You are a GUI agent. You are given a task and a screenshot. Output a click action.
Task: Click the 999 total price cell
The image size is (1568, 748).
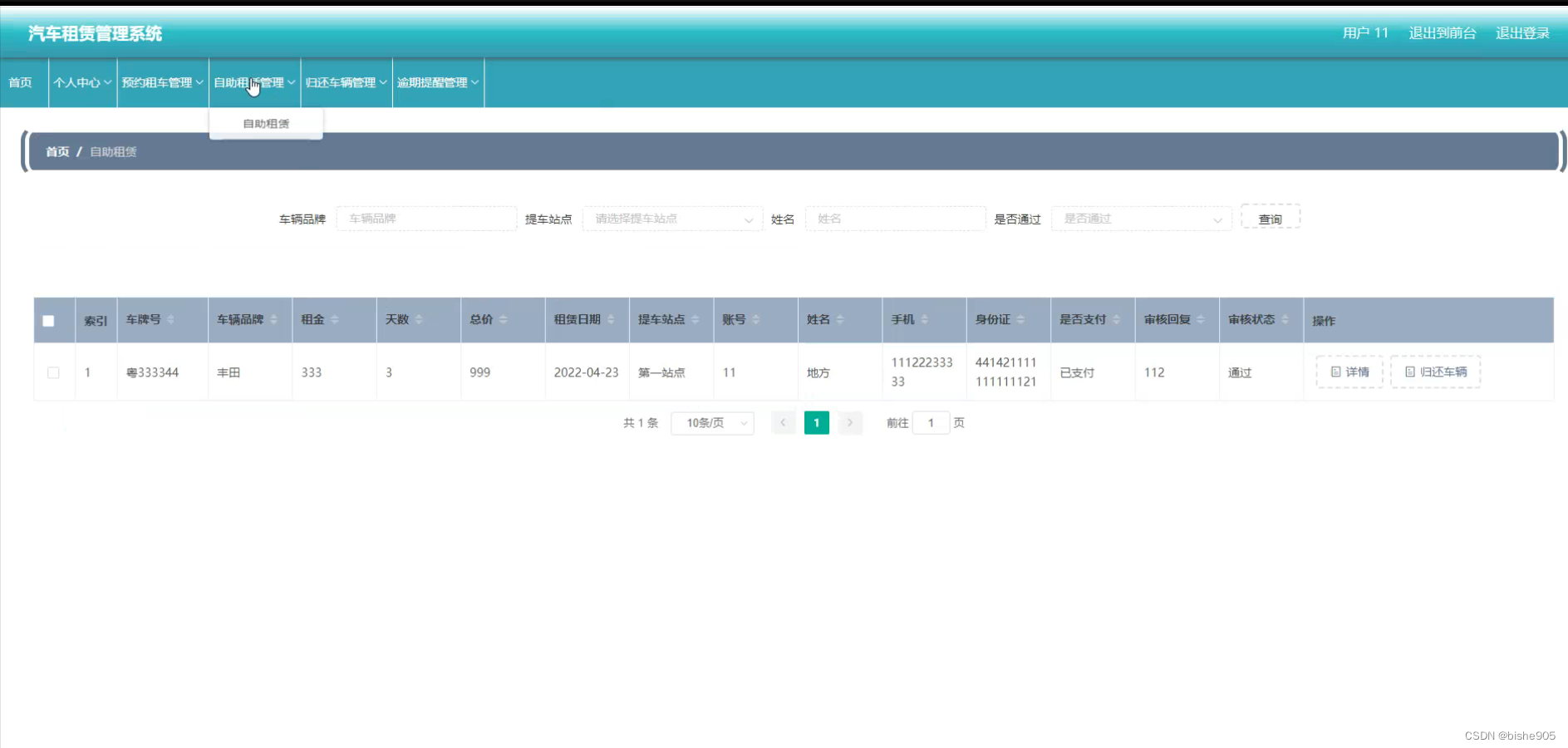tap(479, 372)
